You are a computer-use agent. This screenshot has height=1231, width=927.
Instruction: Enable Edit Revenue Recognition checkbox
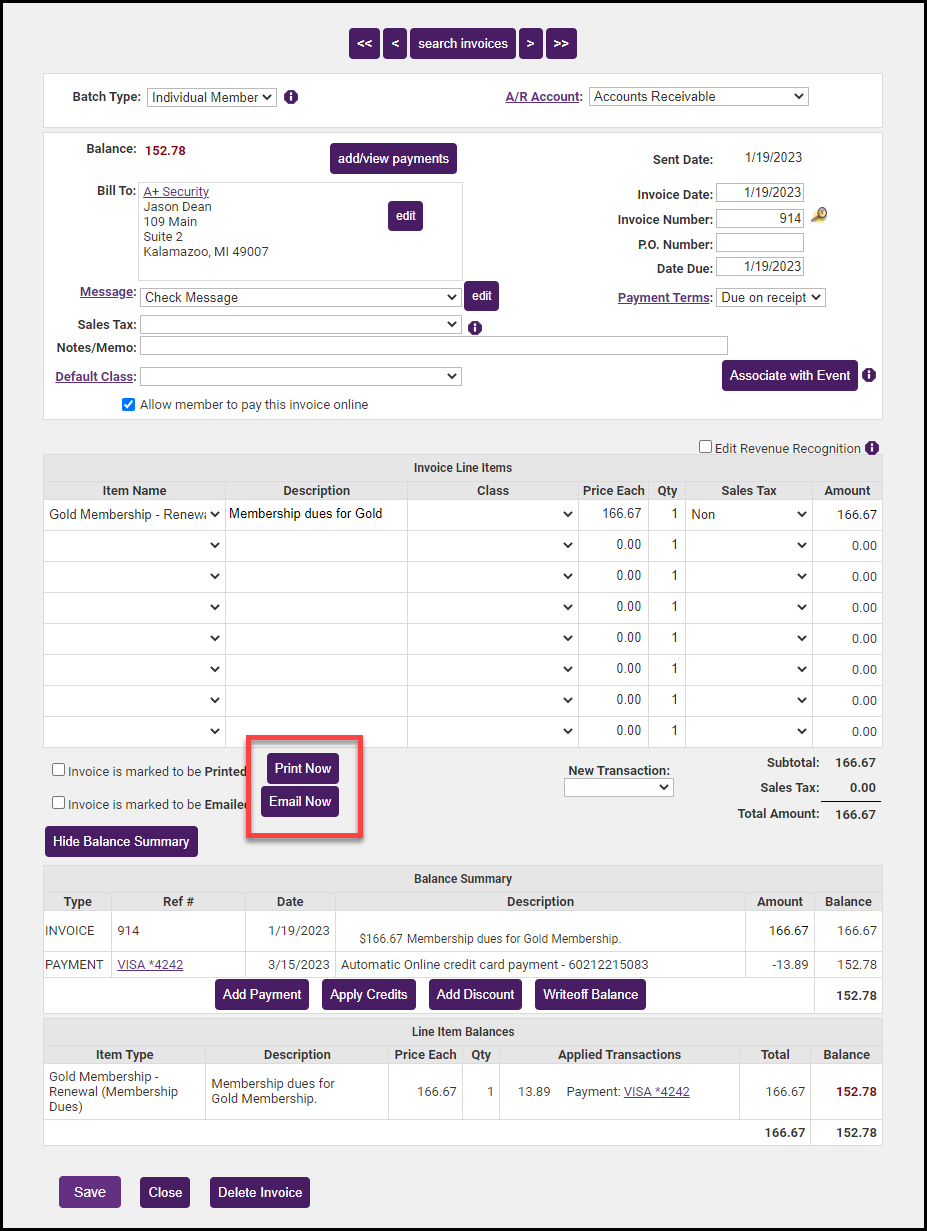(x=705, y=447)
